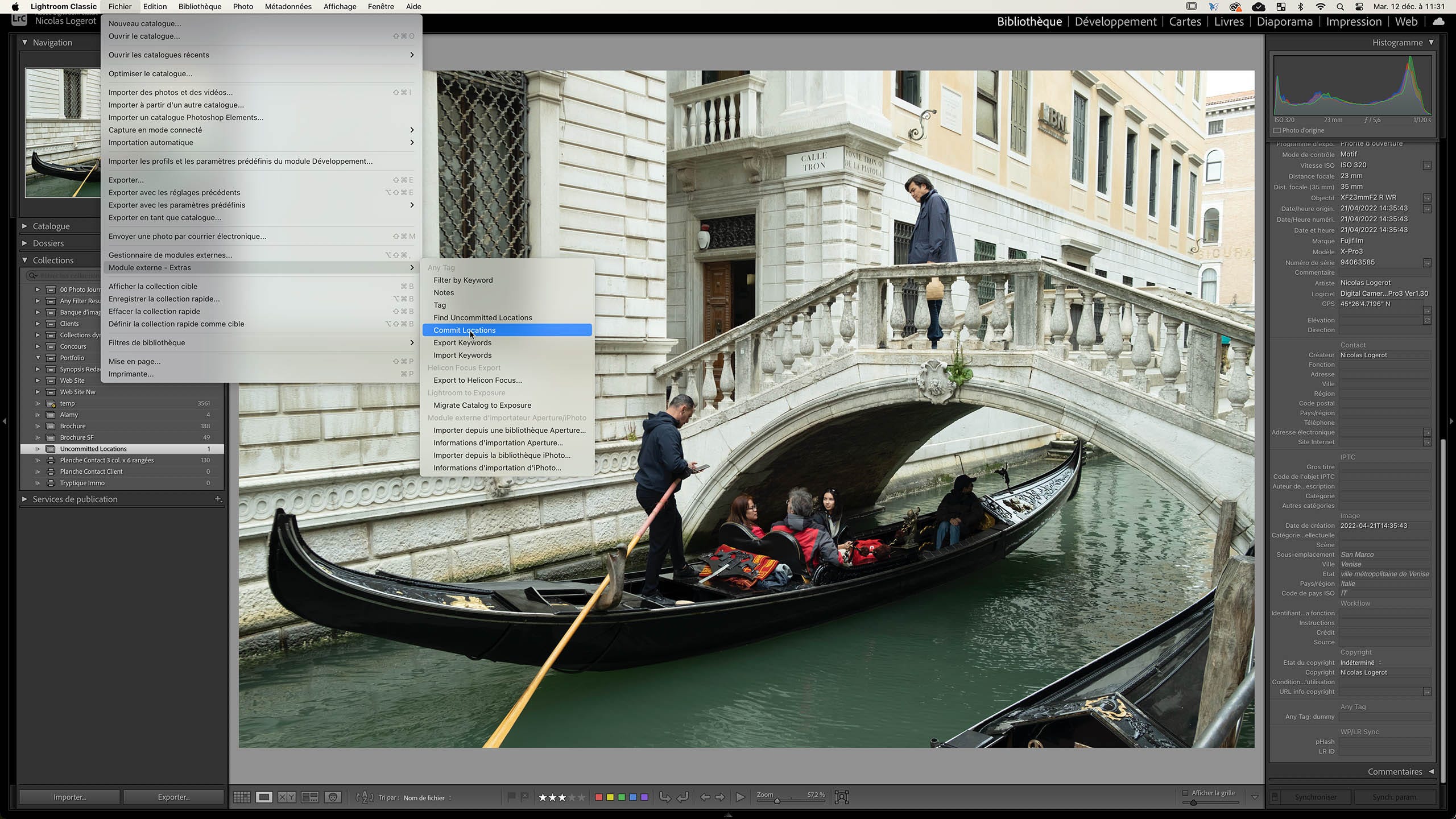Check the Photo d'origine checkbox

tap(1277, 130)
